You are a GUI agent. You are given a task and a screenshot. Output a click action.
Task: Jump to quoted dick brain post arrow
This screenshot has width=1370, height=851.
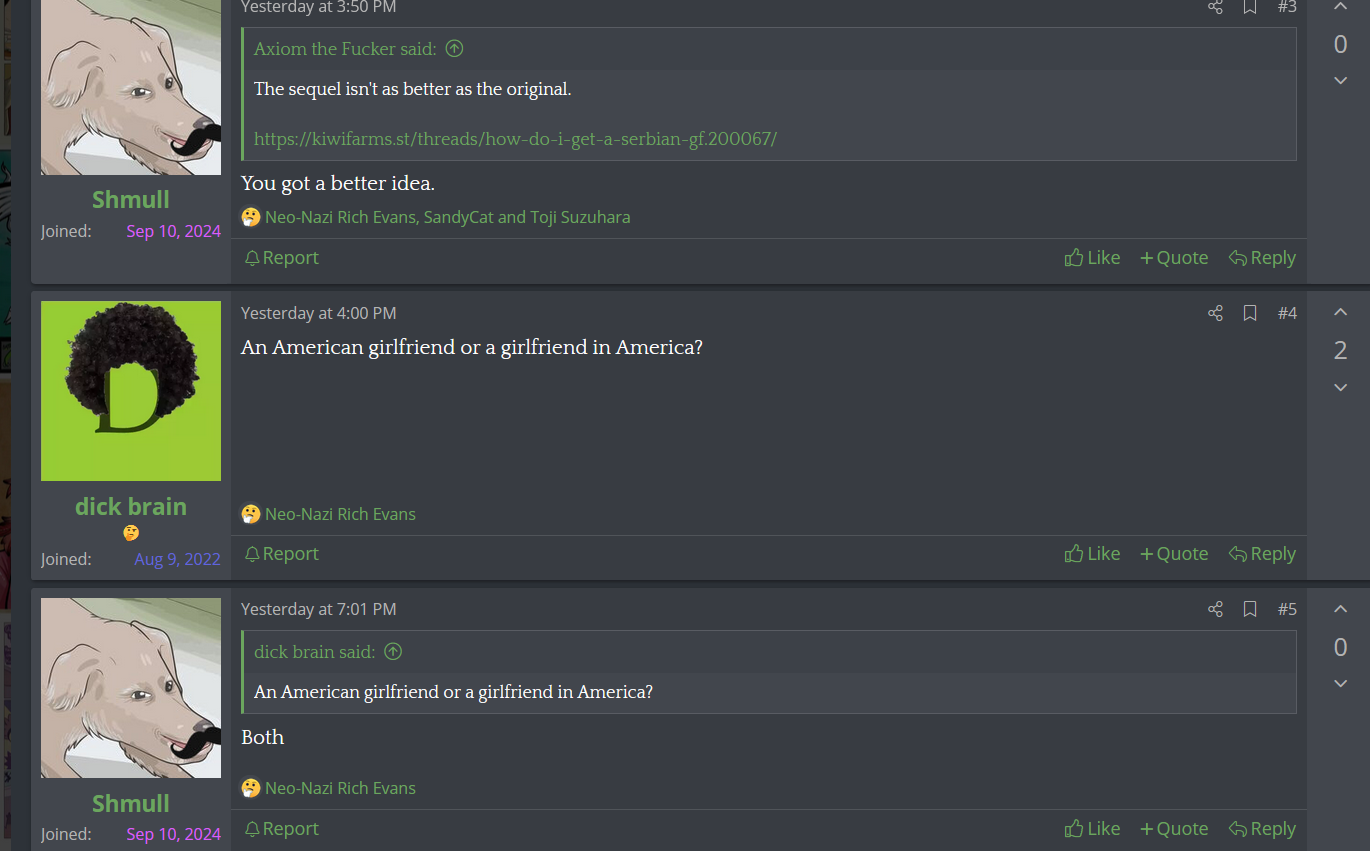(x=393, y=652)
